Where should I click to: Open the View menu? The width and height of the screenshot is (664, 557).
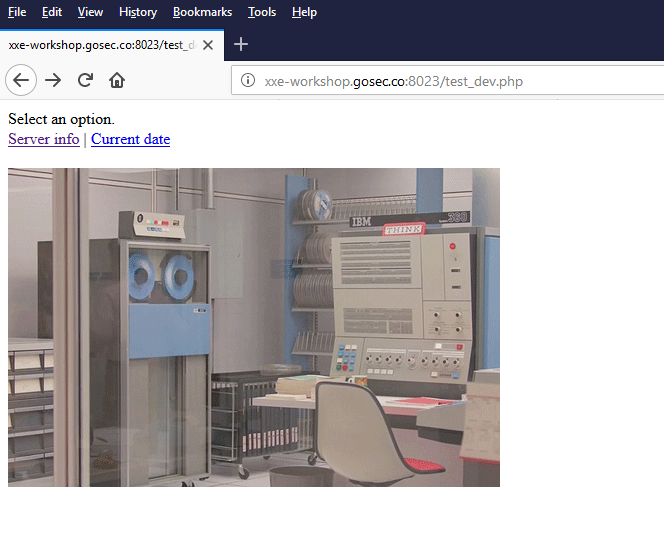tap(90, 12)
